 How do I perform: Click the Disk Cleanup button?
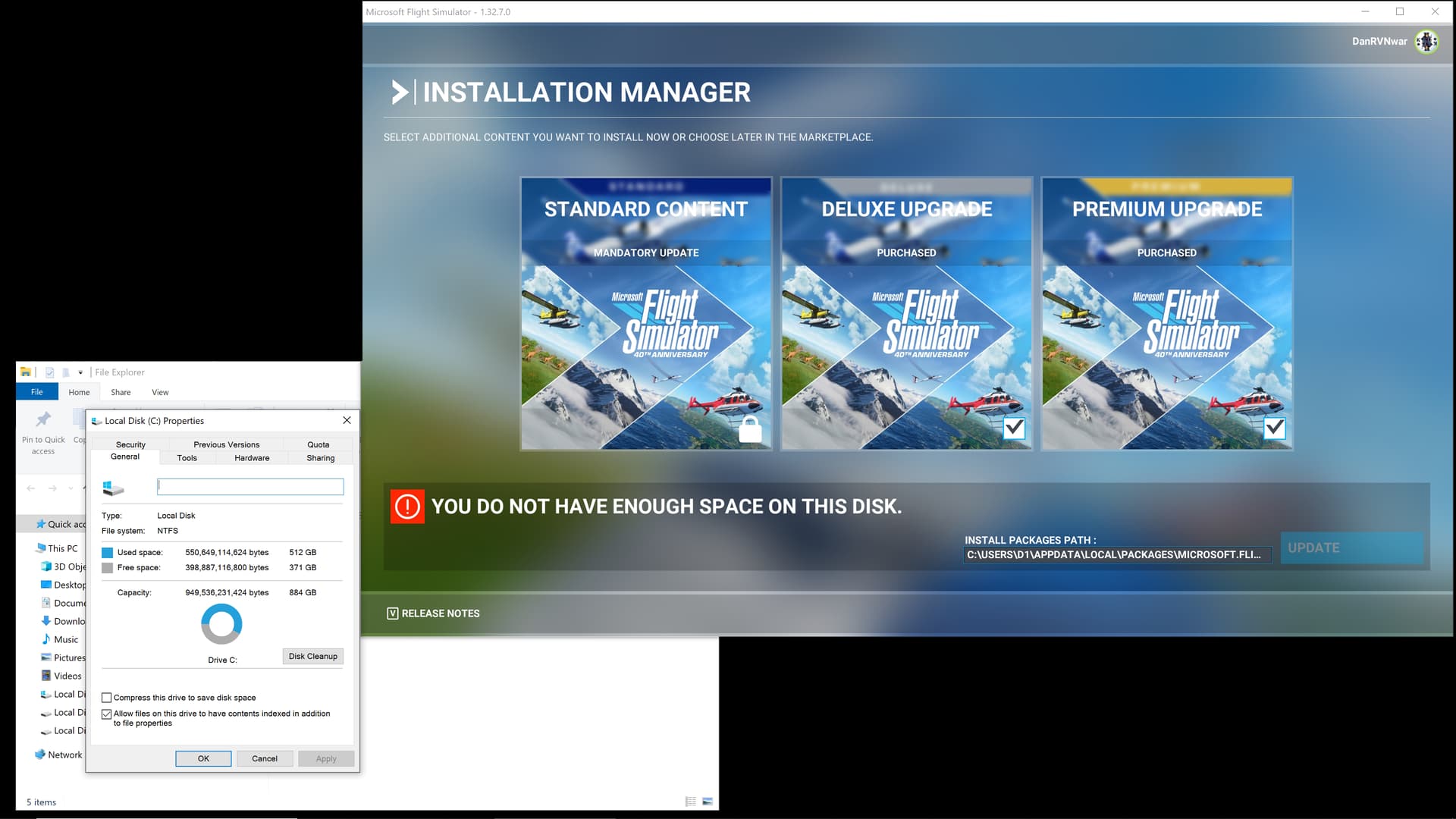[312, 656]
